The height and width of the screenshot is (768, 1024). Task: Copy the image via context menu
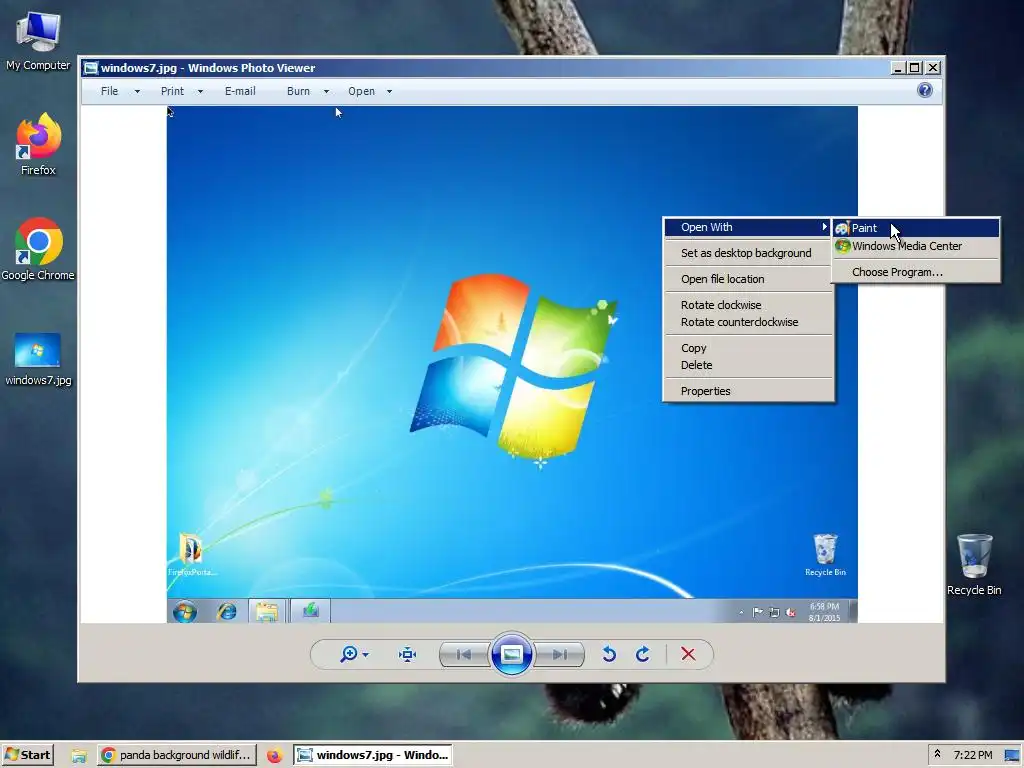coord(748,348)
